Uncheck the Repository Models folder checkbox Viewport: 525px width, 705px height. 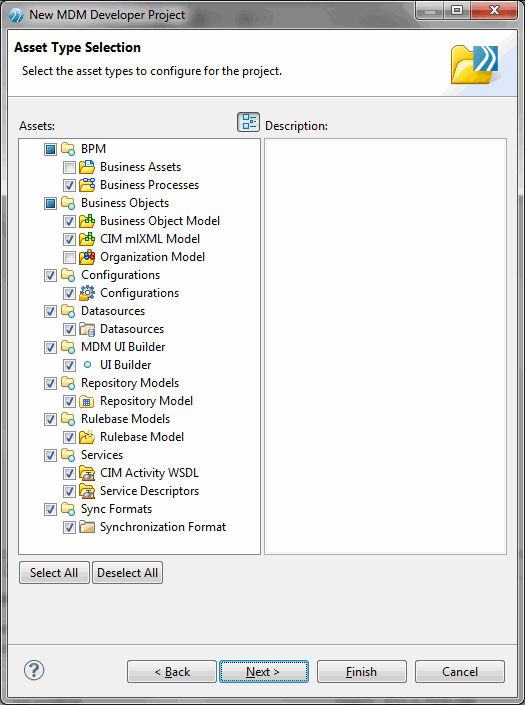point(50,383)
